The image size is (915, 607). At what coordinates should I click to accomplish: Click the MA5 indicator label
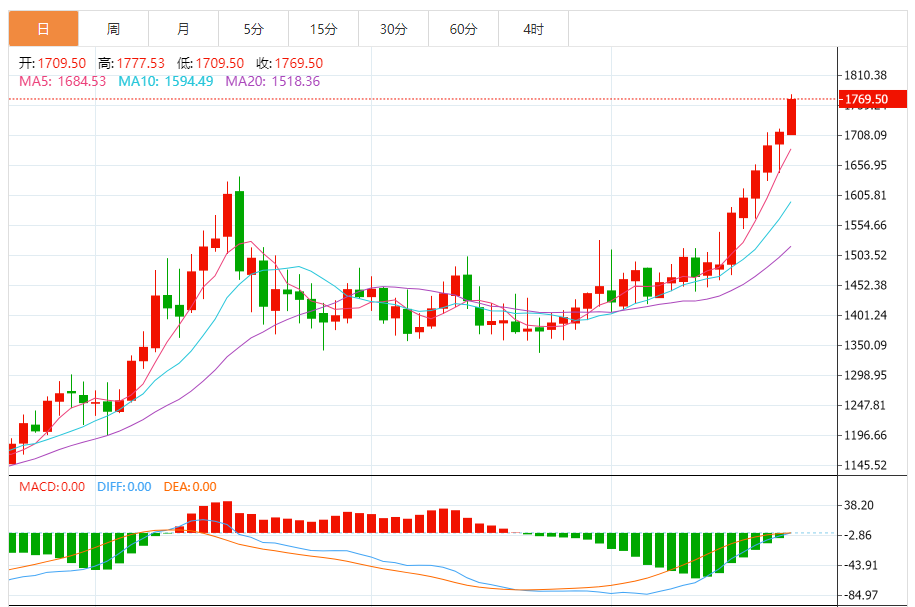tap(62, 81)
